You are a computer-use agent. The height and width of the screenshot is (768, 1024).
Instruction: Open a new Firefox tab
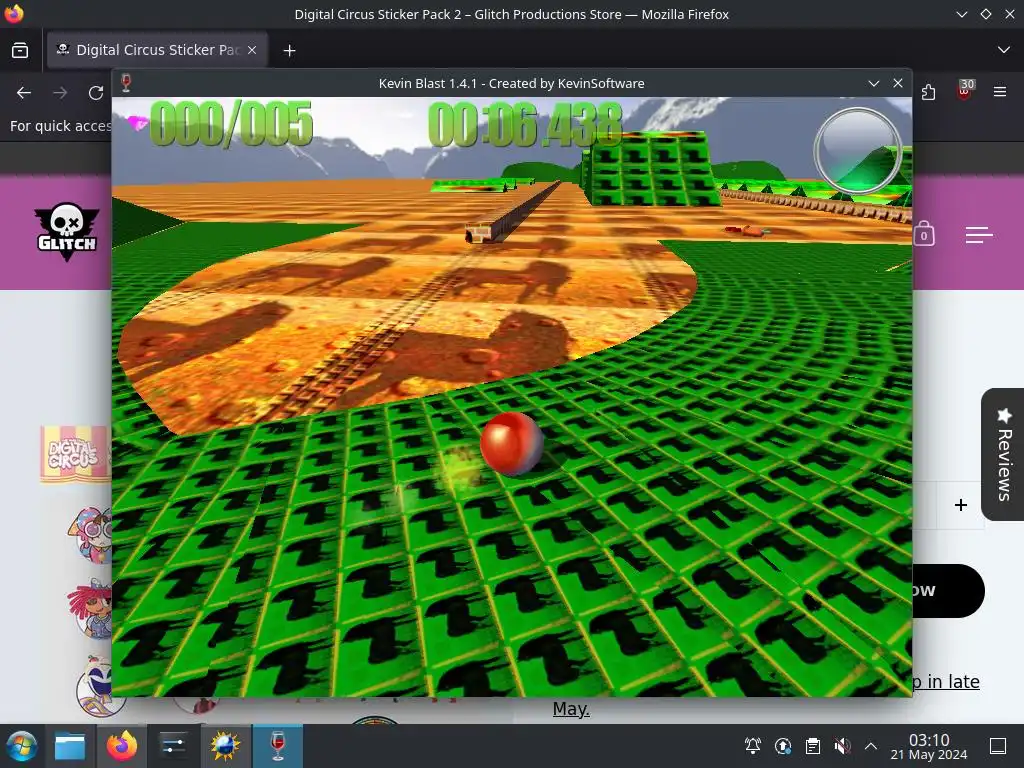289,50
